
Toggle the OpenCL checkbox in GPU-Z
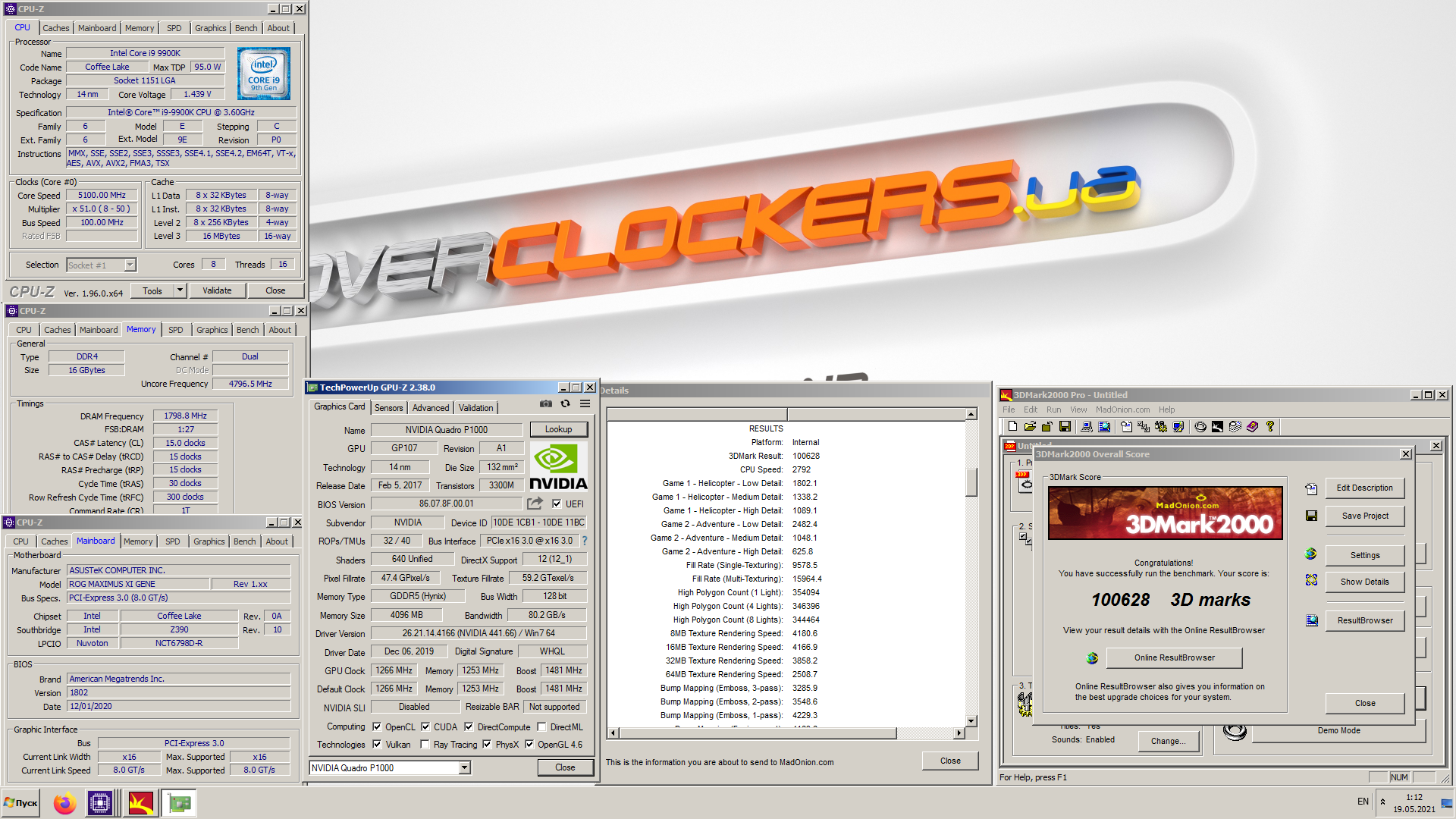click(377, 726)
